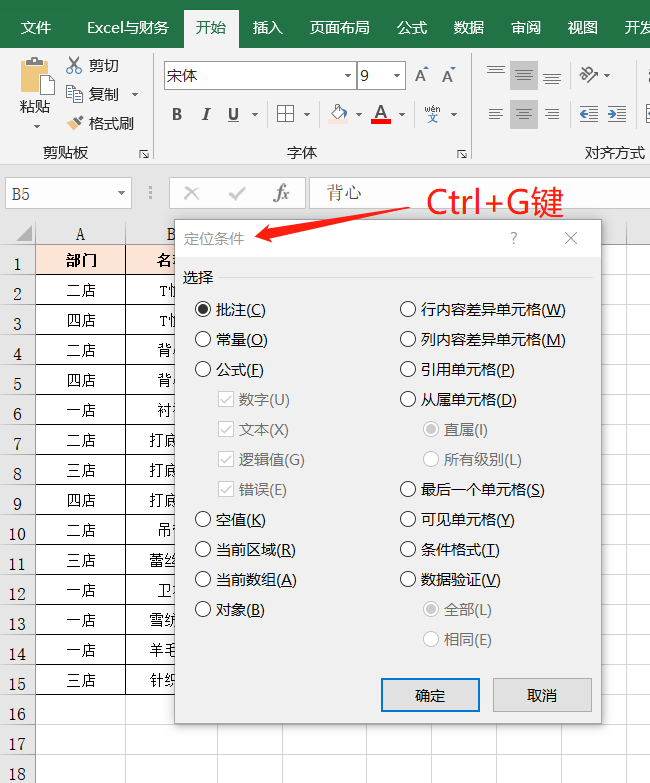Expand the Copy options arrow
650x783 pixels.
click(135, 94)
